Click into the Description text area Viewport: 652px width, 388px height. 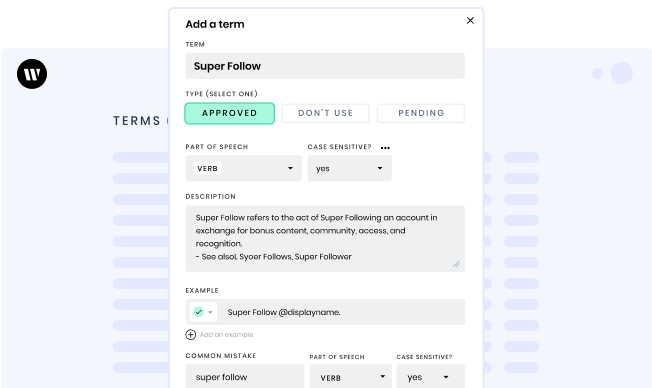pos(325,238)
